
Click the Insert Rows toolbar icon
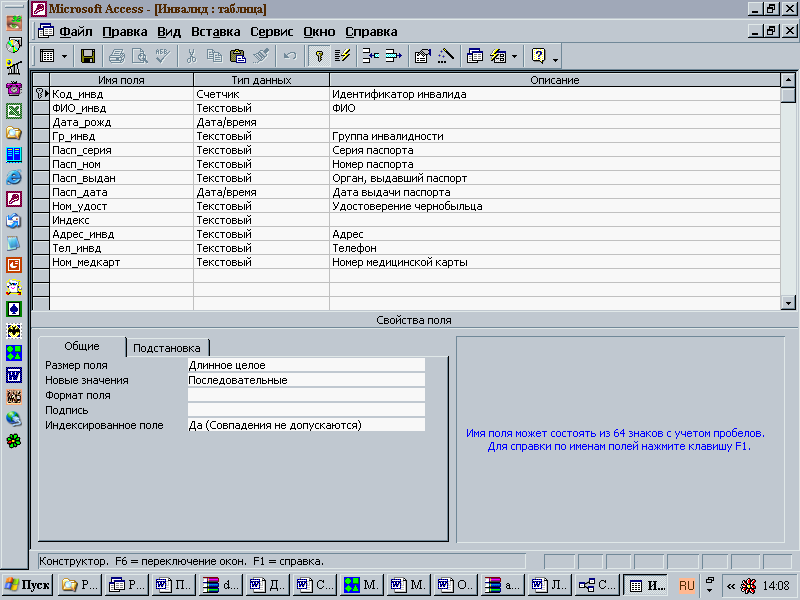[370, 56]
